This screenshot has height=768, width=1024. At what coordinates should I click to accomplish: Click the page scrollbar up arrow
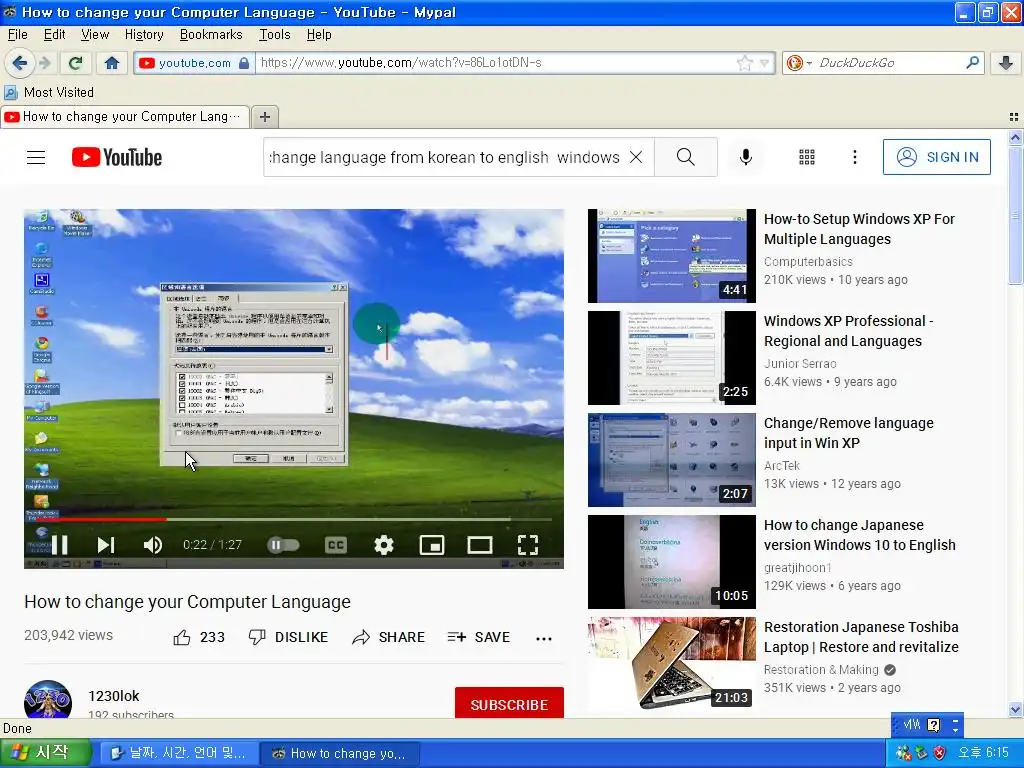[x=1015, y=137]
